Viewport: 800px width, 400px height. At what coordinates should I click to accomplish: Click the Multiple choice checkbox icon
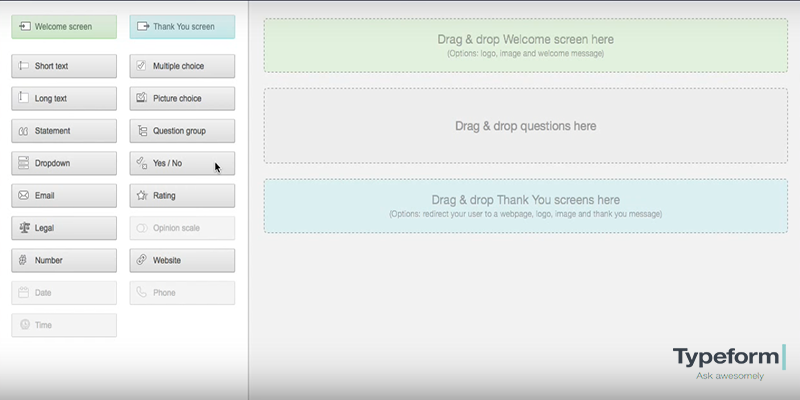pyautogui.click(x=142, y=66)
